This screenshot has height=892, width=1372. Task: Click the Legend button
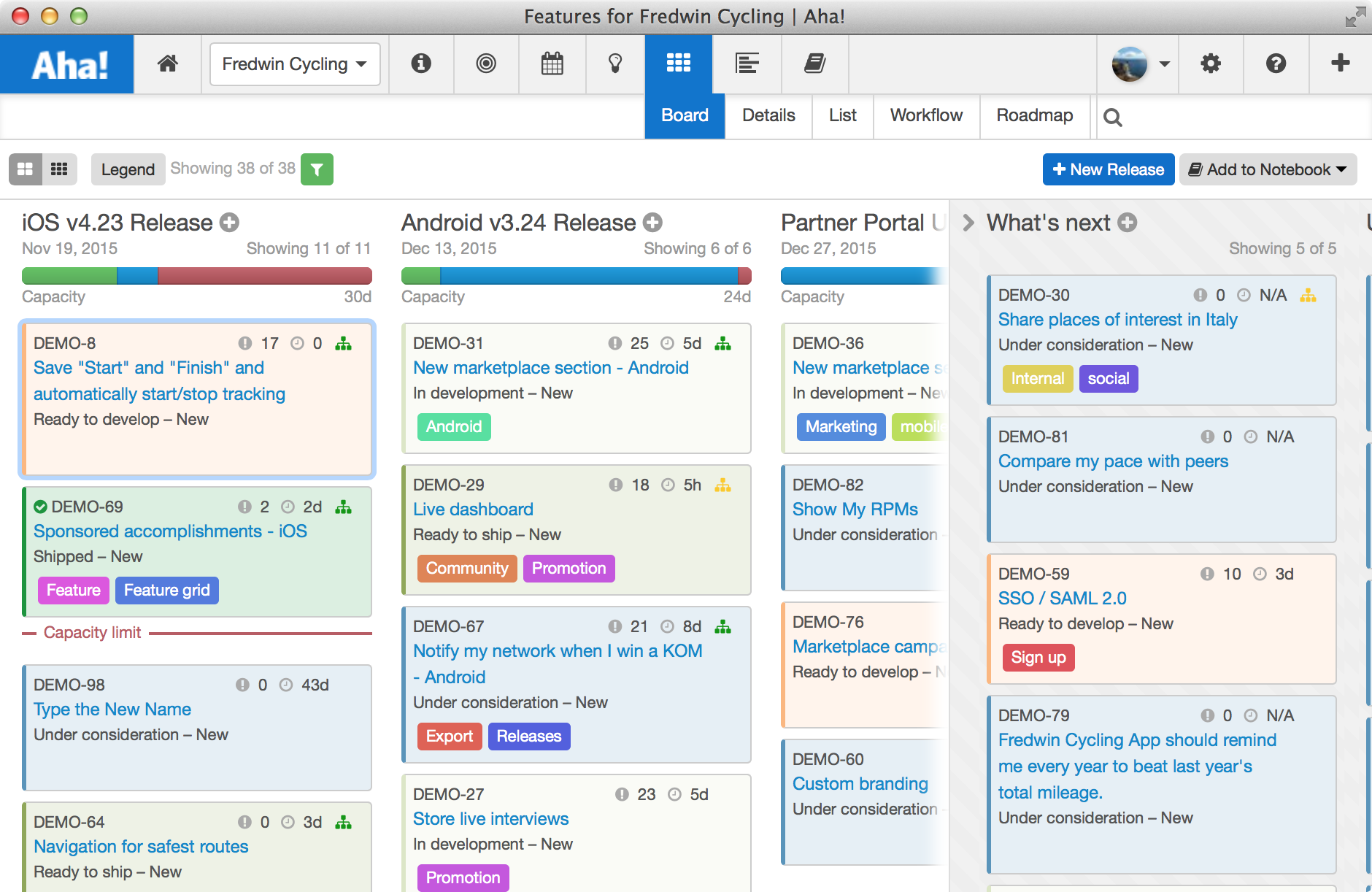pos(128,169)
